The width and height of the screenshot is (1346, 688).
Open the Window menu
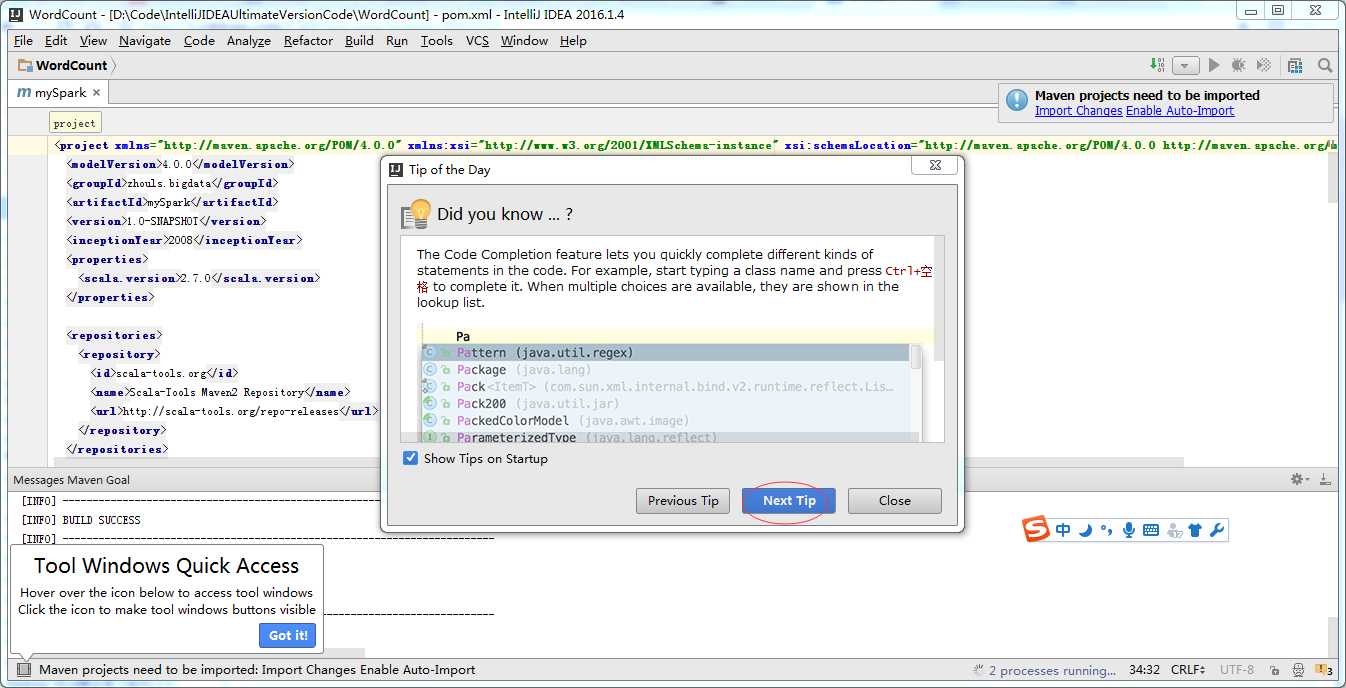tap(524, 40)
